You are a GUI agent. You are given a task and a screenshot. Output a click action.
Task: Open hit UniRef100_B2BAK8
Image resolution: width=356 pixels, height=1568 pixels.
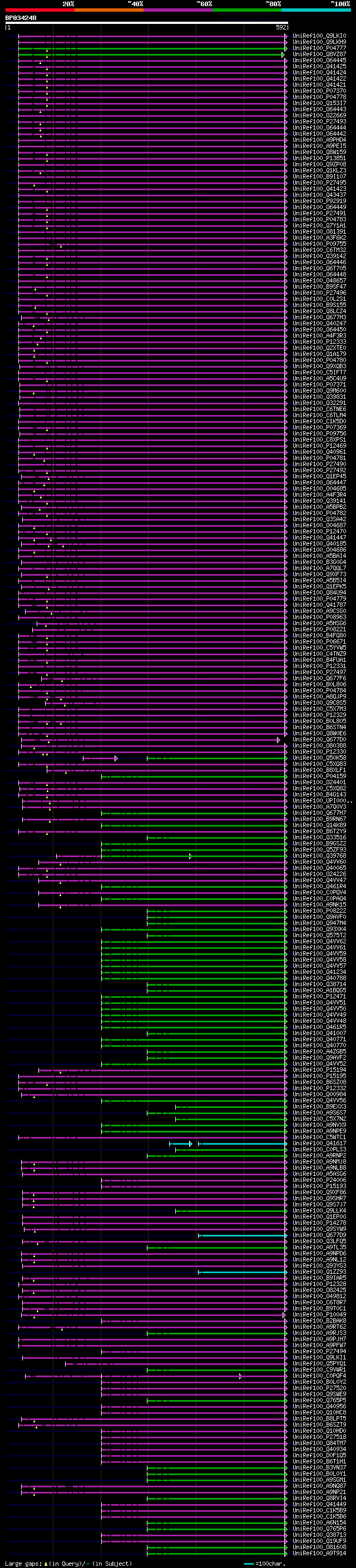(x=319, y=1322)
